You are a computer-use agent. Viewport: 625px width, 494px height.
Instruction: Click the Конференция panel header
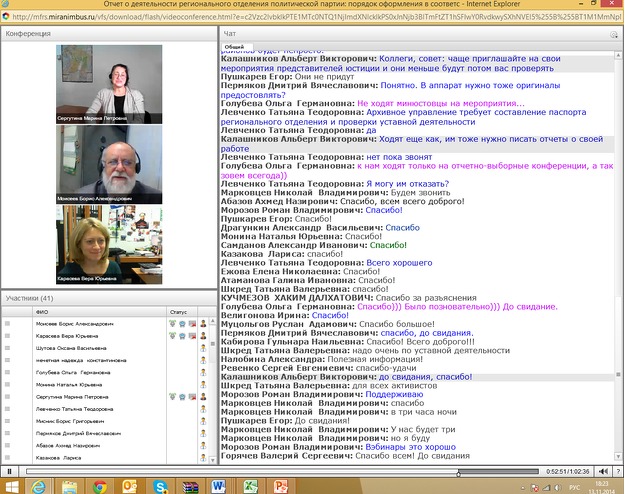point(108,33)
